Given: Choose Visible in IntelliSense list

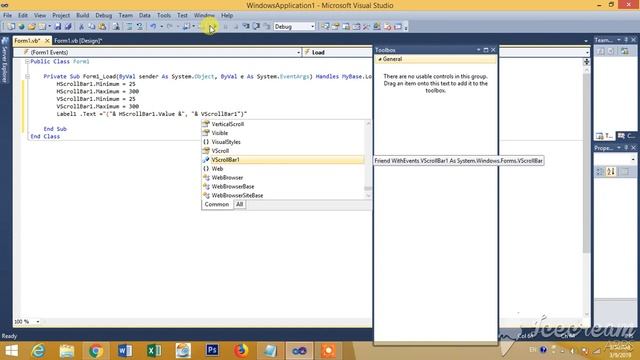Looking at the screenshot, I should click(283, 133).
